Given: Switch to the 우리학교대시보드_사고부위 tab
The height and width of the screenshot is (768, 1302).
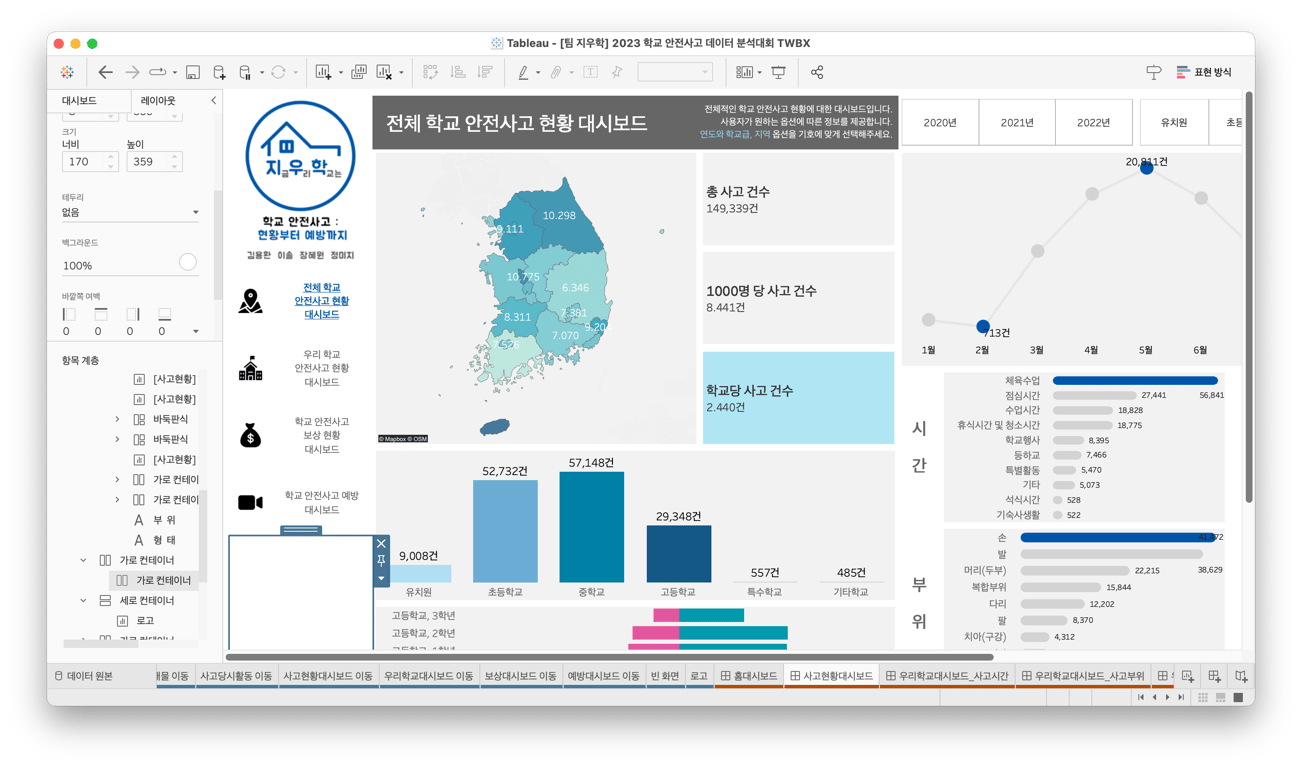Looking at the screenshot, I should point(1083,676).
